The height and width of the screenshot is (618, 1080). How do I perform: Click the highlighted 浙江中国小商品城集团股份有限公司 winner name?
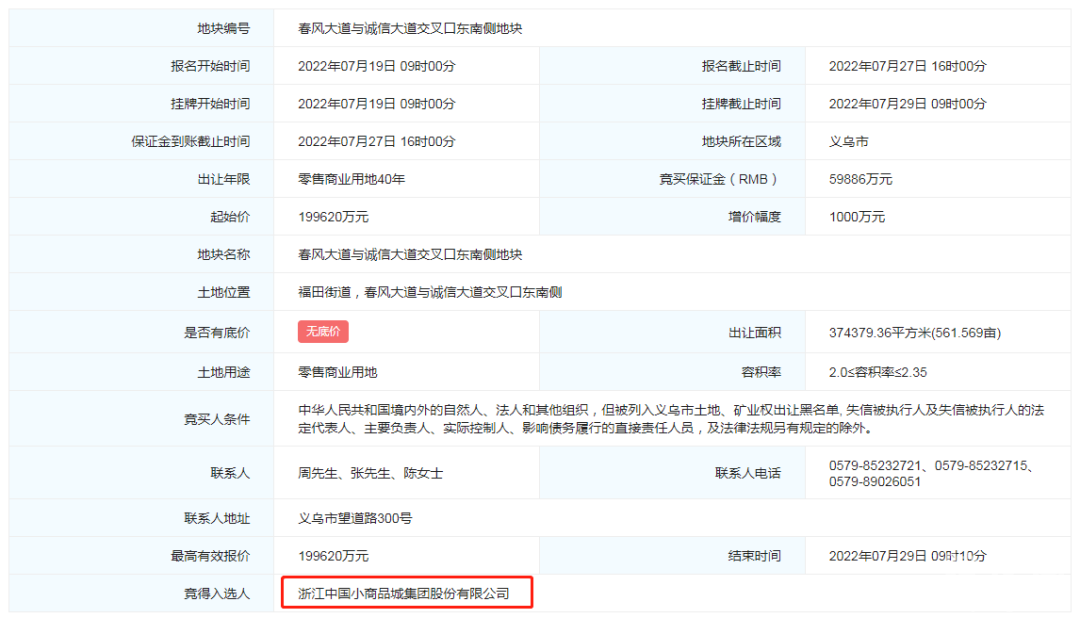pos(404,593)
